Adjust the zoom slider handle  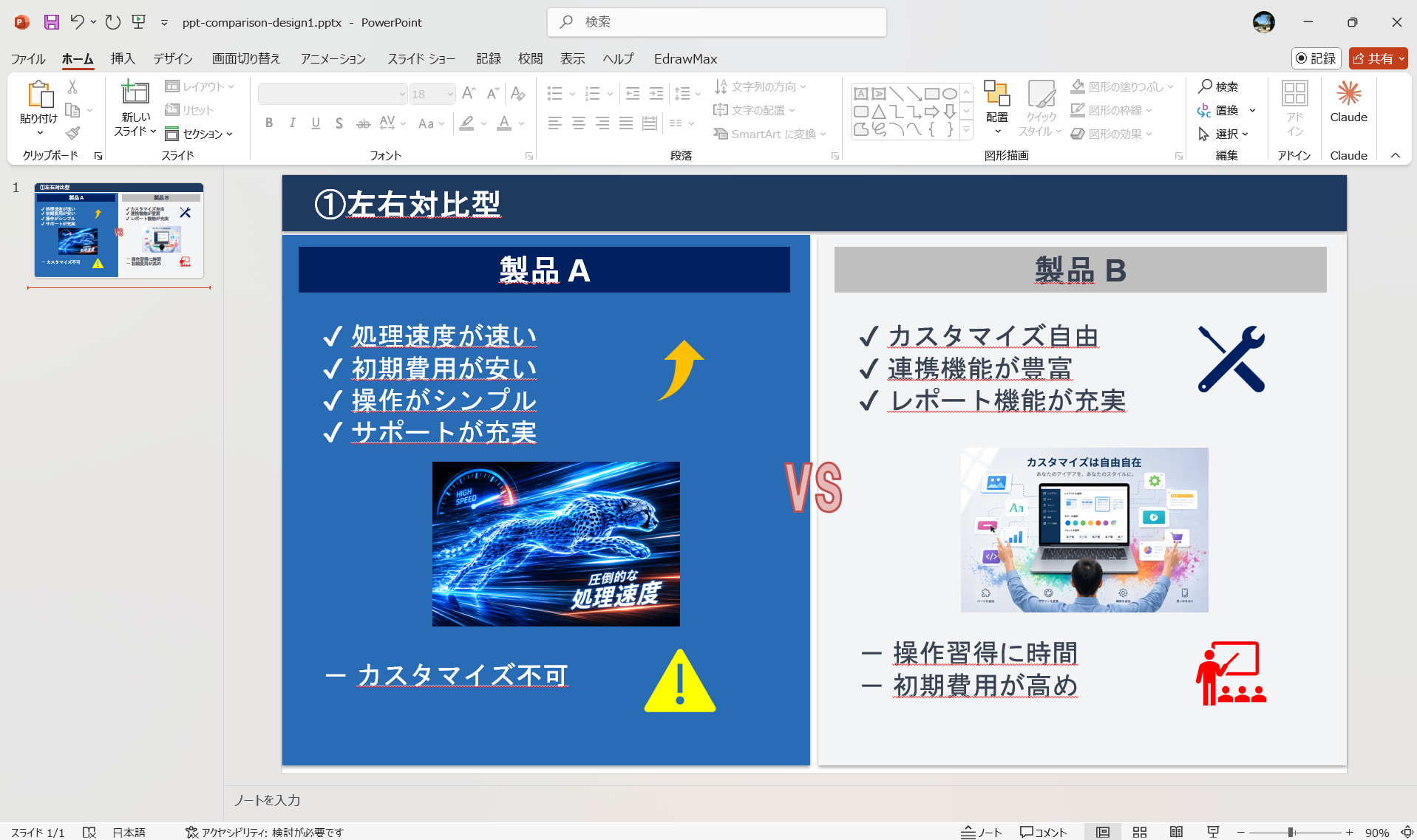click(1291, 832)
